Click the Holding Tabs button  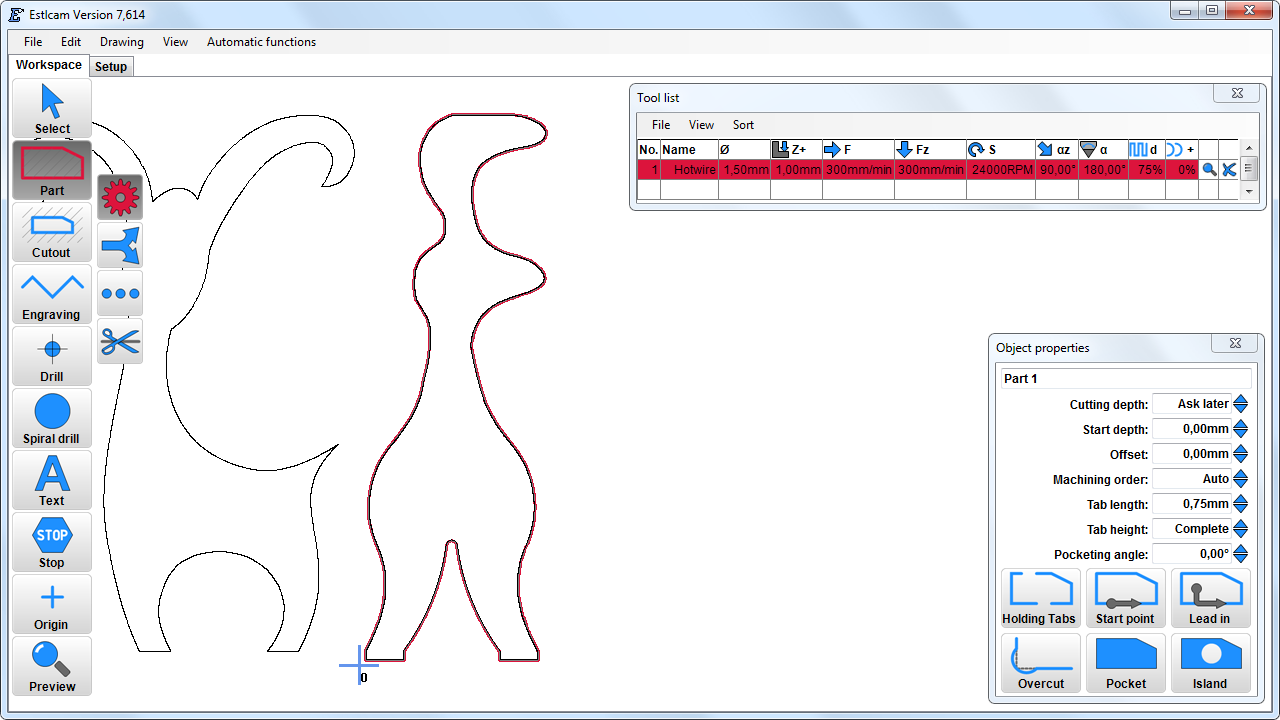point(1041,598)
